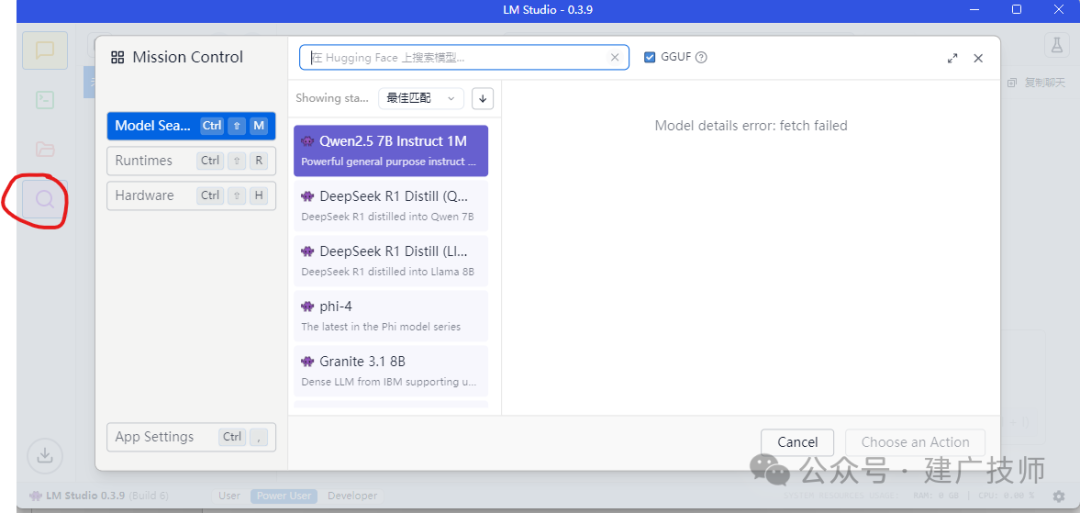Image resolution: width=1080 pixels, height=513 pixels.
Task: Open the settings gear in status bar
Action: click(1059, 496)
